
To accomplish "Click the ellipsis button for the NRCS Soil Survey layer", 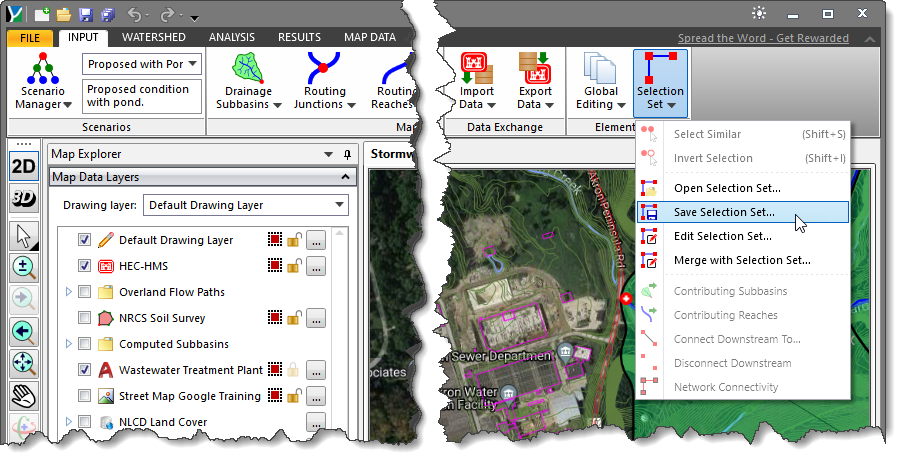I will pos(316,318).
